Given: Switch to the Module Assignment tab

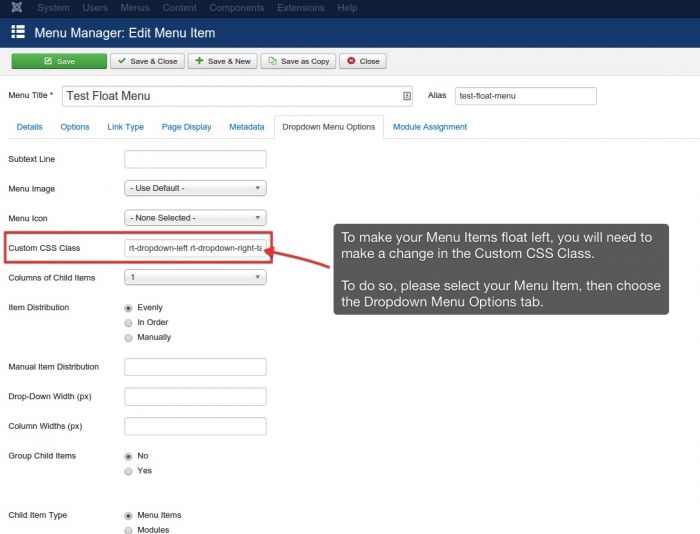Looking at the screenshot, I should [429, 127].
